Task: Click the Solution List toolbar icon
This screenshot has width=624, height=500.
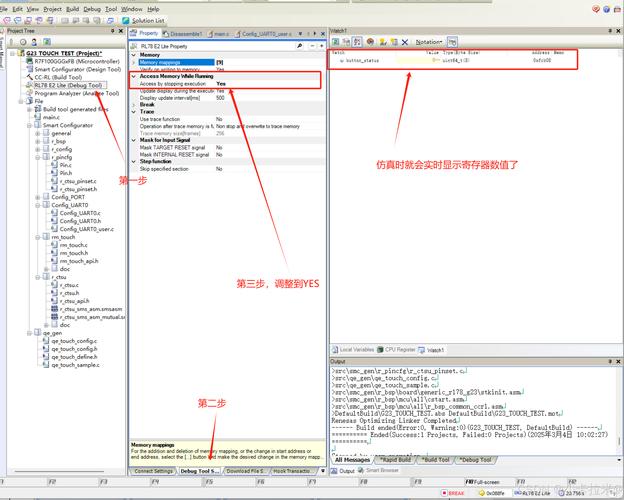Action: 150,19
